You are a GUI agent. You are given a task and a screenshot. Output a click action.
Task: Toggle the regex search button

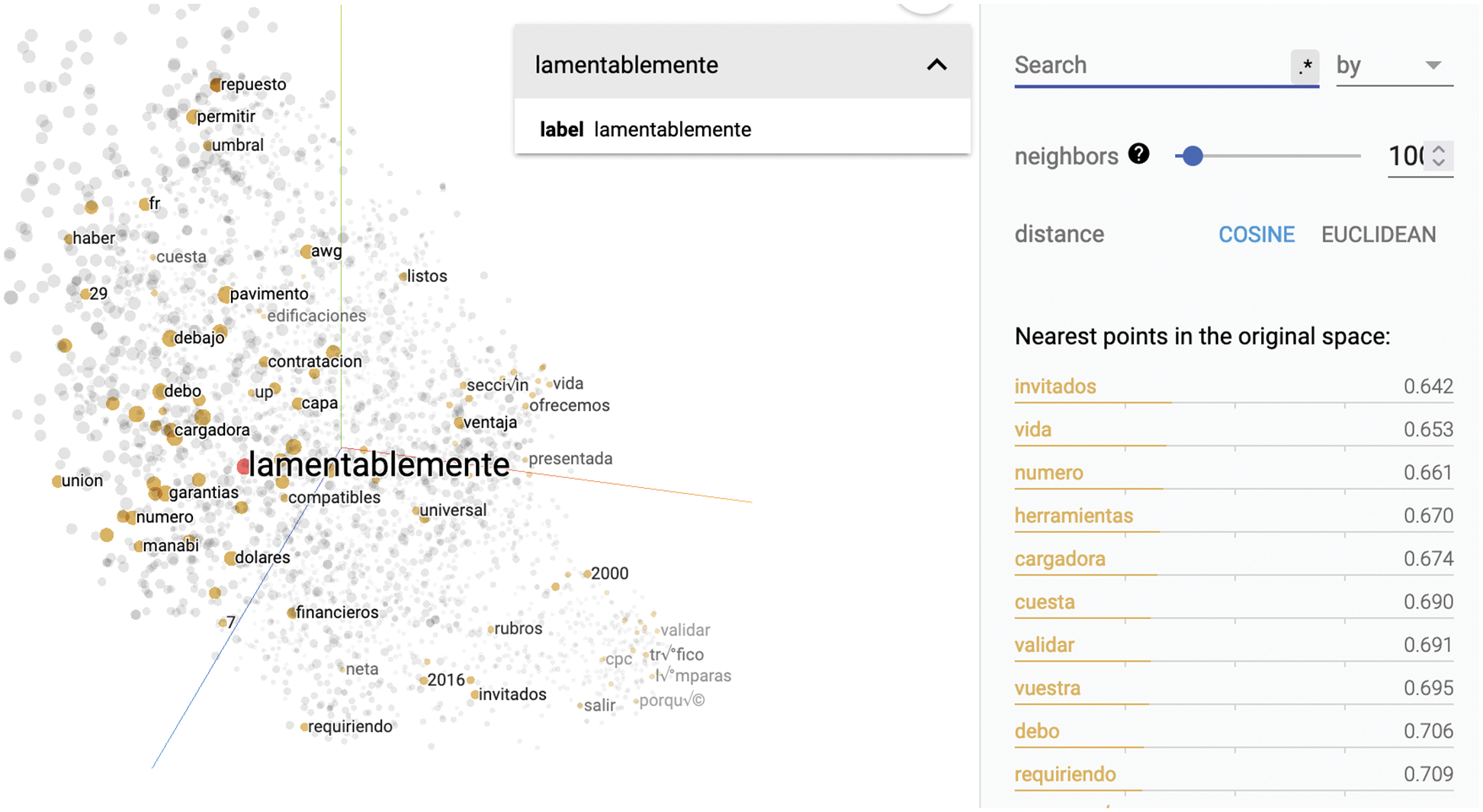pos(1305,66)
